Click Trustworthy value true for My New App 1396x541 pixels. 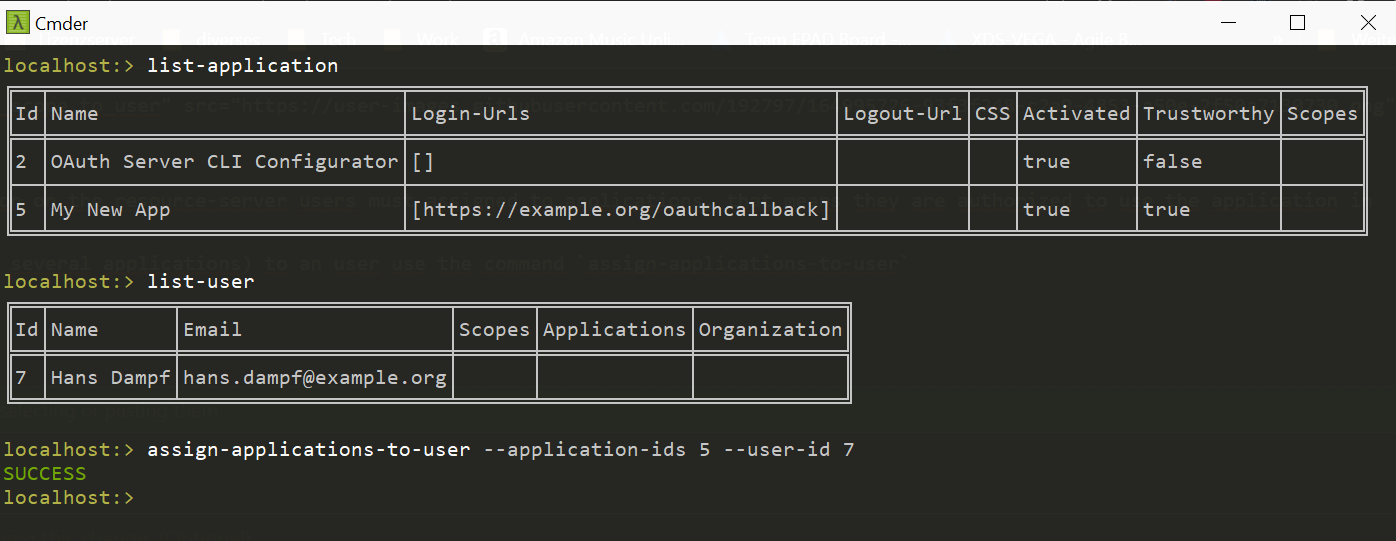[x=1166, y=210]
